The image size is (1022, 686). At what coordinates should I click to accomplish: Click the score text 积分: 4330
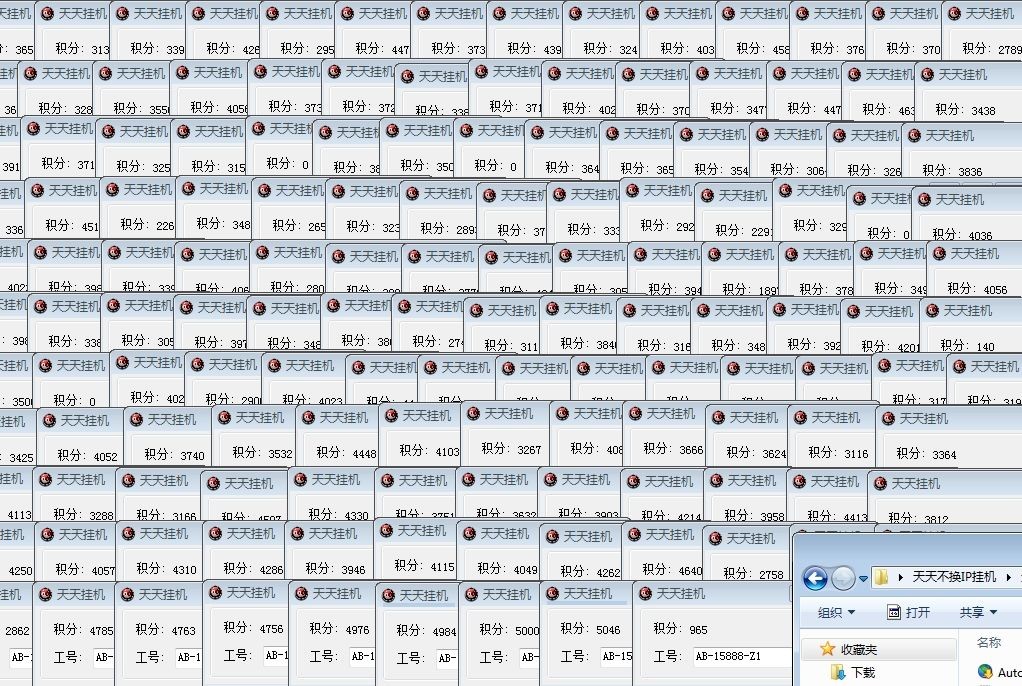pos(338,514)
